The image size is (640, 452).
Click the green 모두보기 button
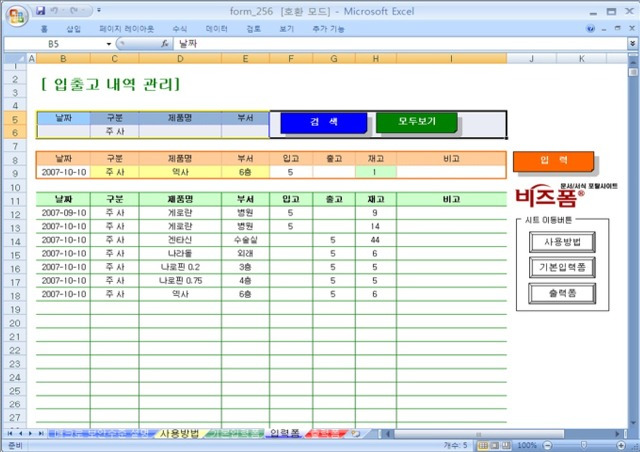click(417, 122)
